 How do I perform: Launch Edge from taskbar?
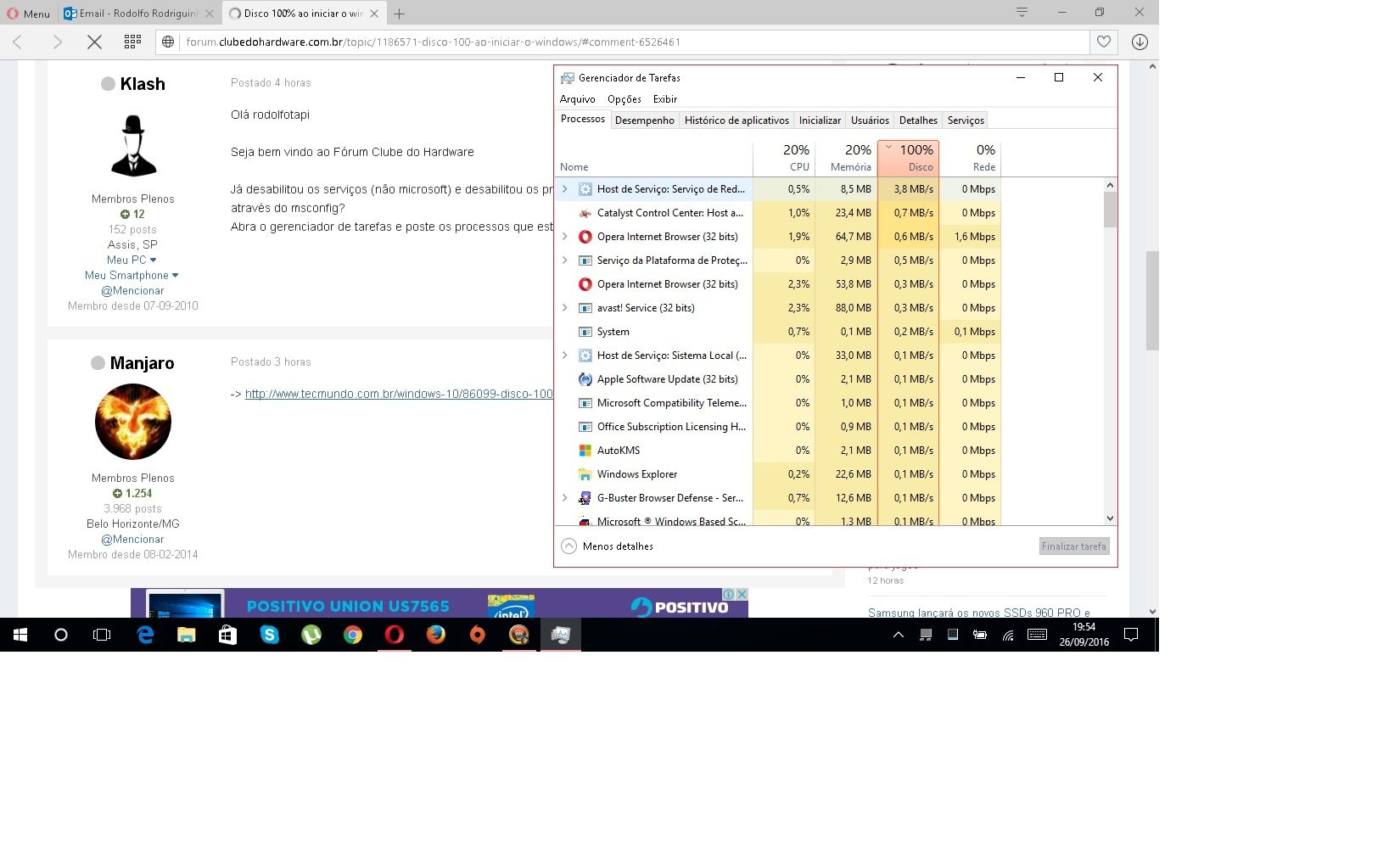[145, 635]
